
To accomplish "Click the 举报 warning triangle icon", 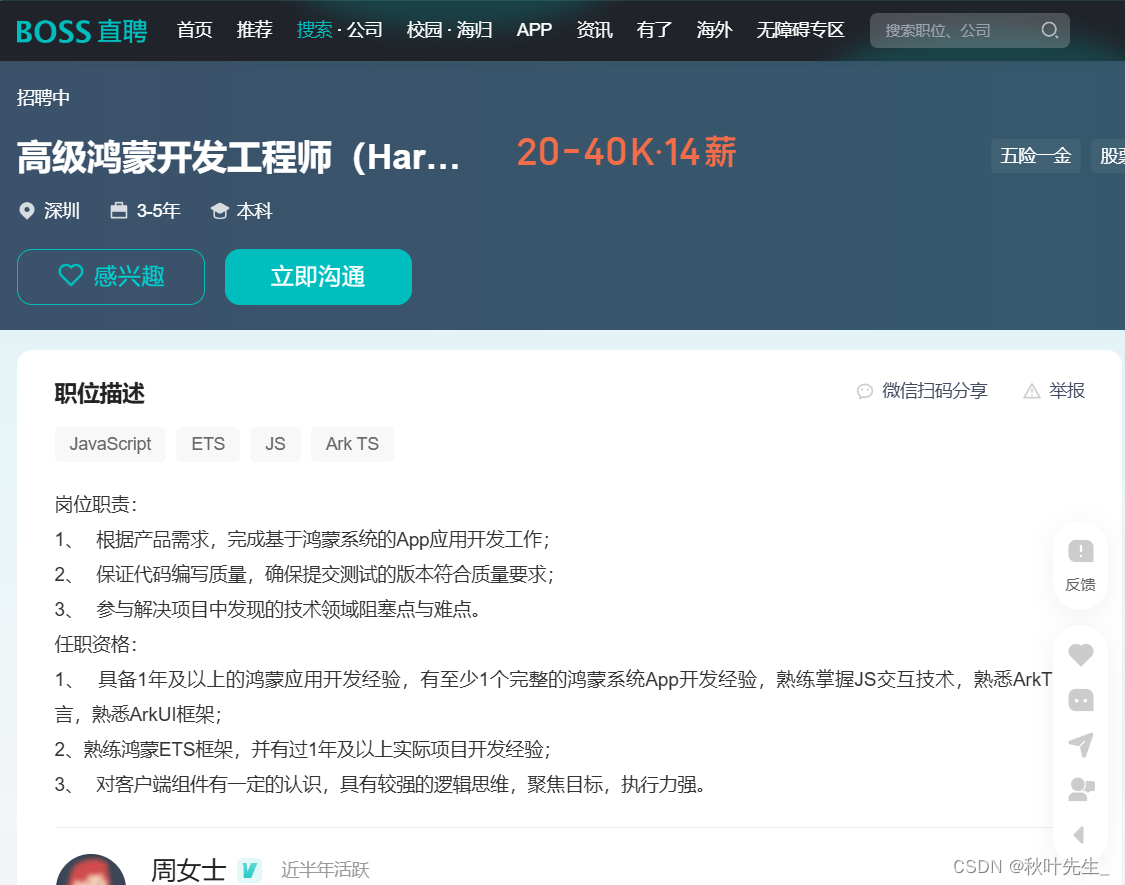I will tap(1032, 391).
